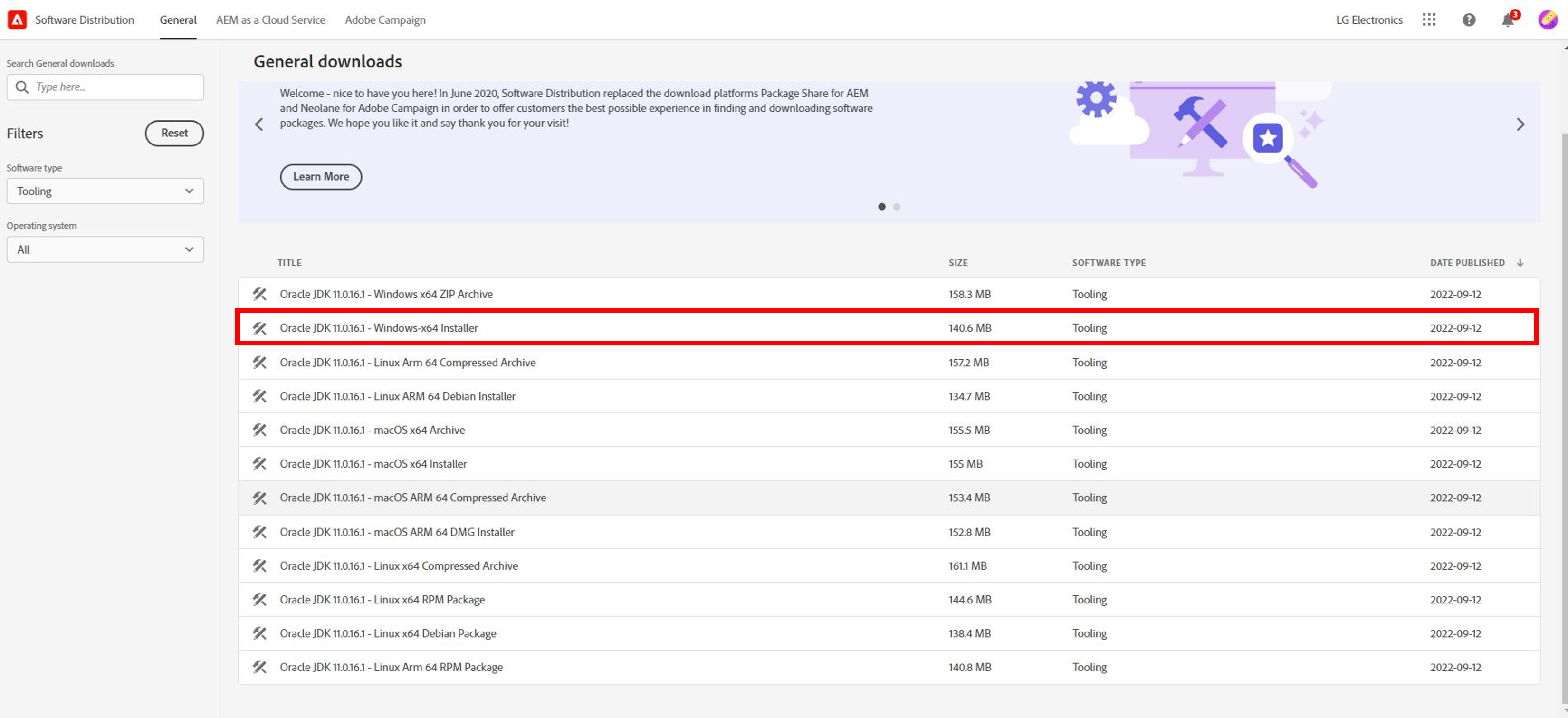
Task: Expand the Operating system All dropdown
Action: pos(105,249)
